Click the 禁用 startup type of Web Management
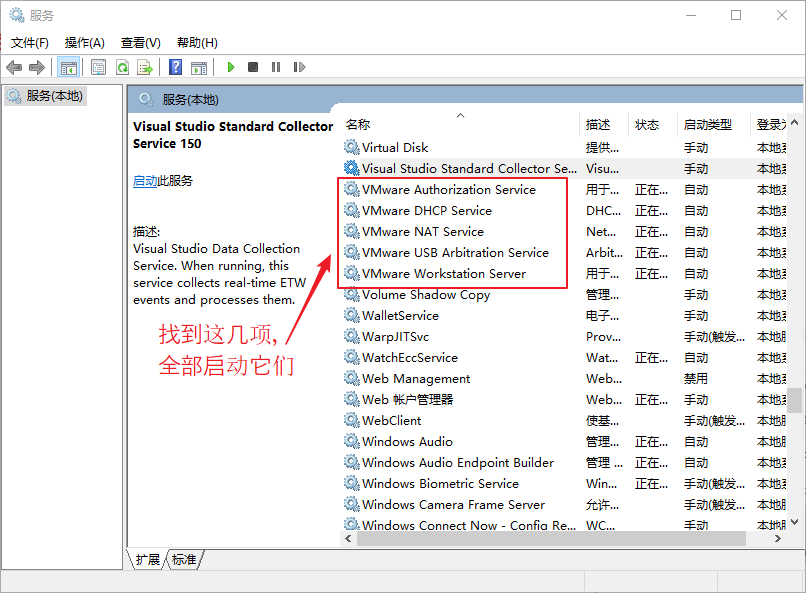Viewport: 806px width, 593px height. [x=695, y=379]
